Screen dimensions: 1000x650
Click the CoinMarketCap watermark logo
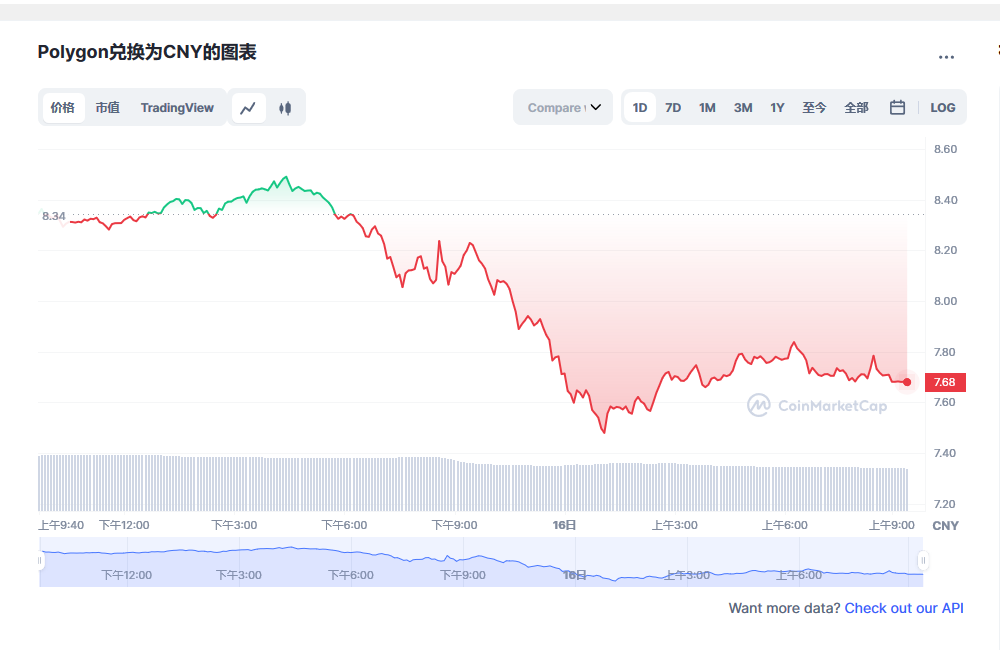click(x=817, y=405)
